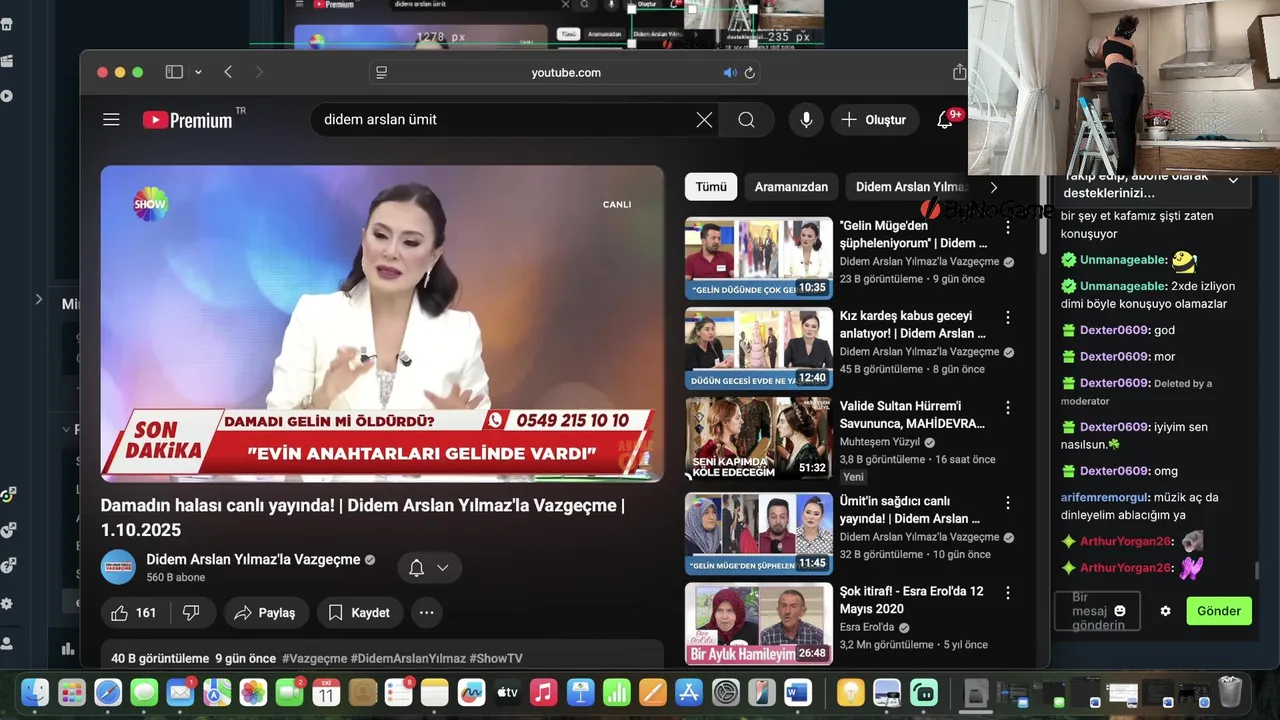Open options for 'Kız kardeş kabus geceyi' video

pyautogui.click(x=1008, y=317)
